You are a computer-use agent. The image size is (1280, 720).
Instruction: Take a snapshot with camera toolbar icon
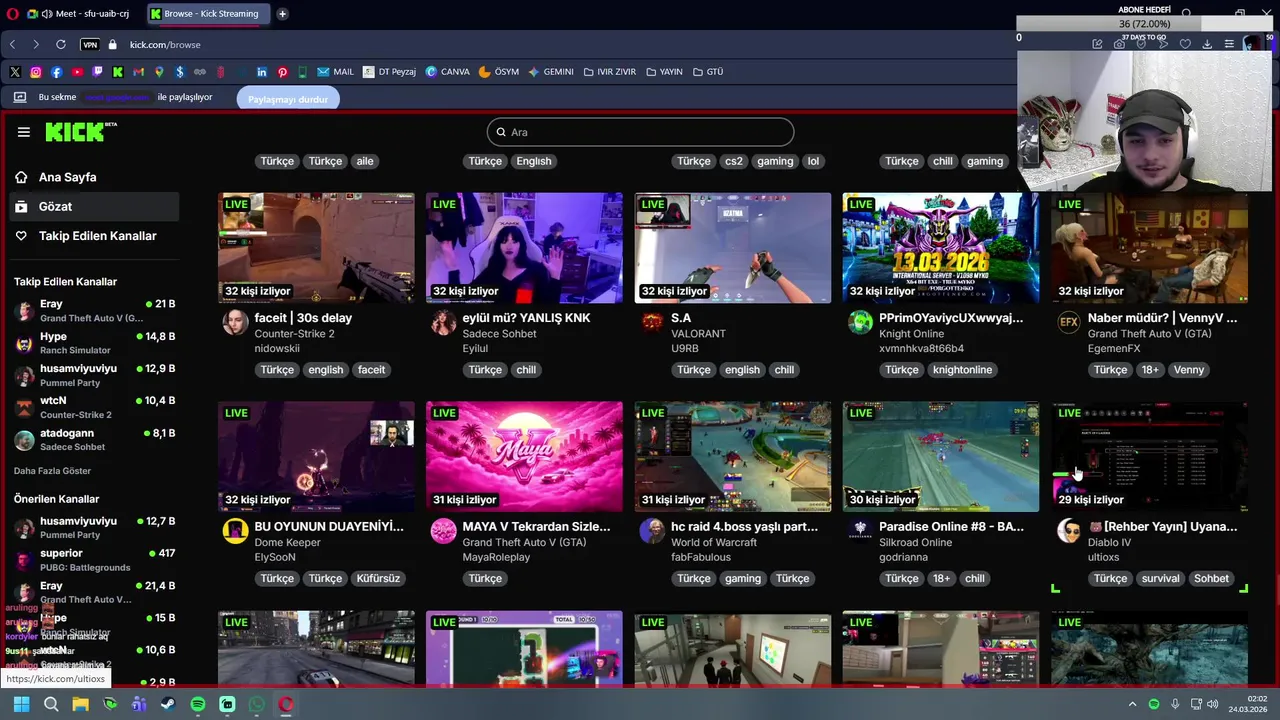[x=1119, y=44]
